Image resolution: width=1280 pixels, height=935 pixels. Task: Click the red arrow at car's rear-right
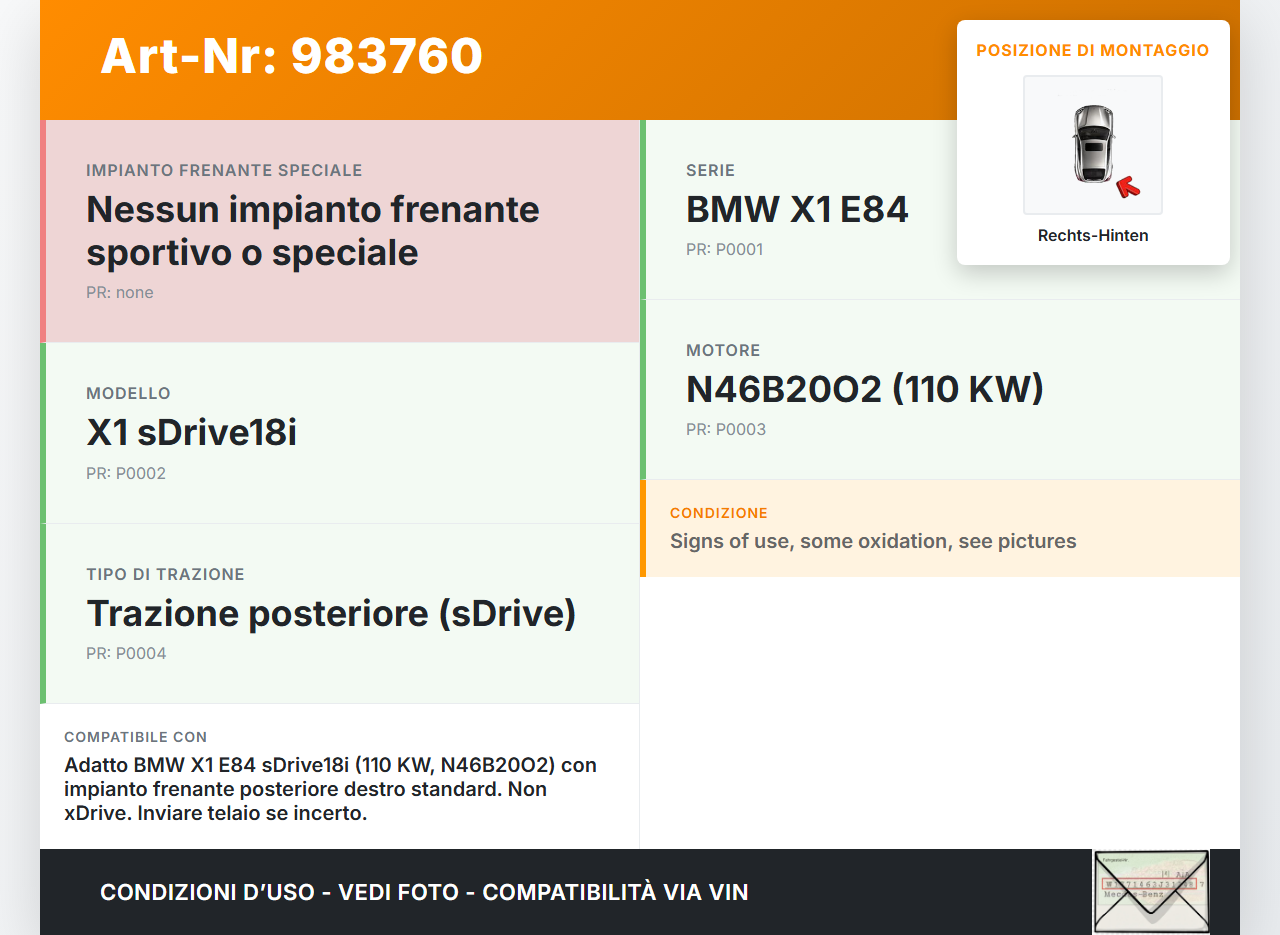[x=1128, y=186]
